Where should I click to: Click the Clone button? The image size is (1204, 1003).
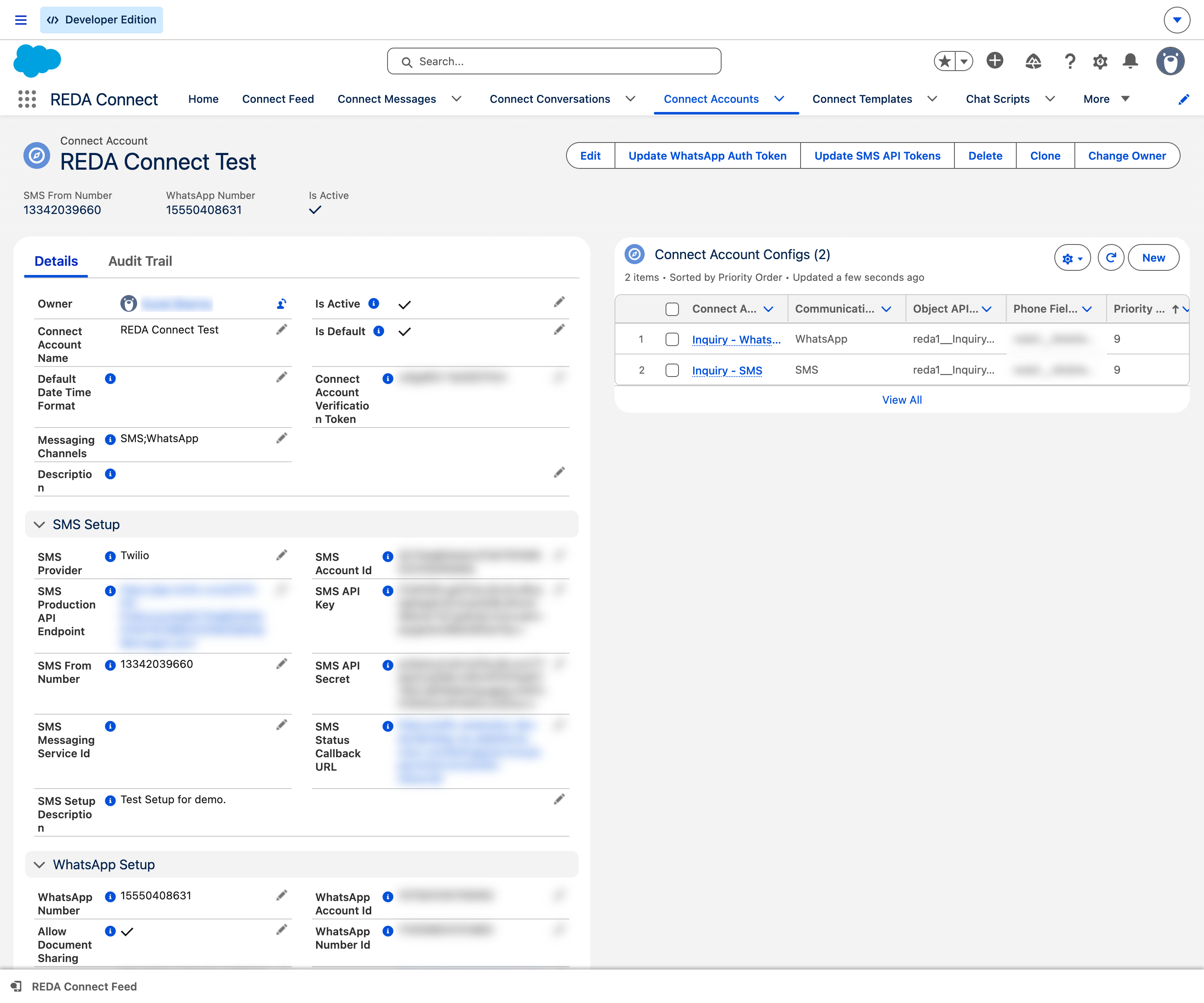pyautogui.click(x=1045, y=156)
